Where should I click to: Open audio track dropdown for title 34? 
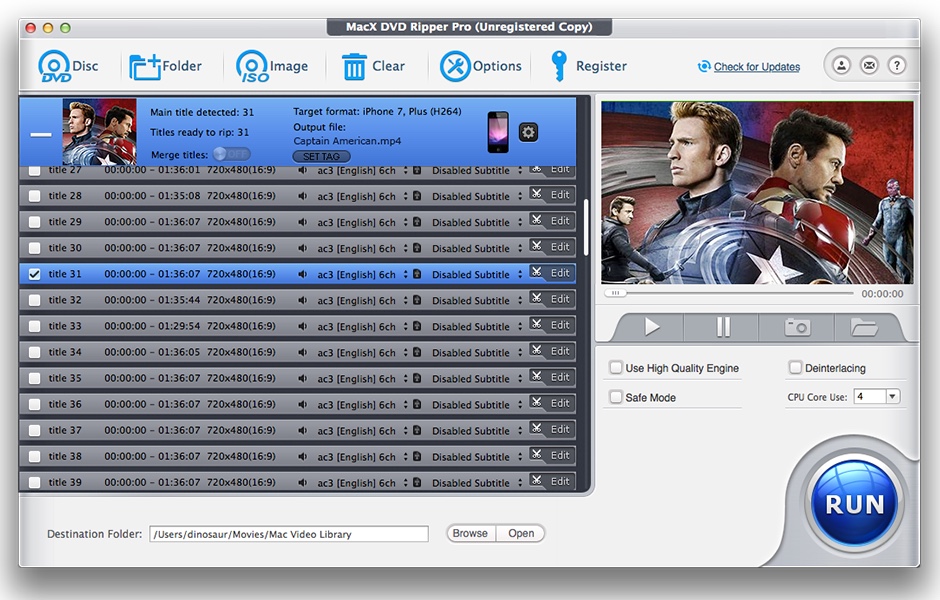point(405,352)
